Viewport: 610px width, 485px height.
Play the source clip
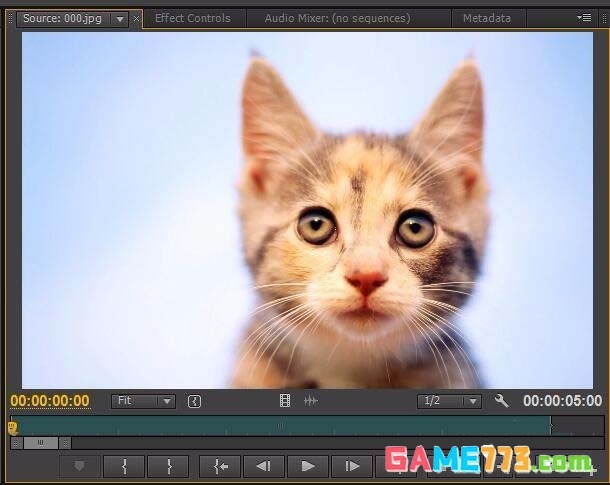click(308, 466)
